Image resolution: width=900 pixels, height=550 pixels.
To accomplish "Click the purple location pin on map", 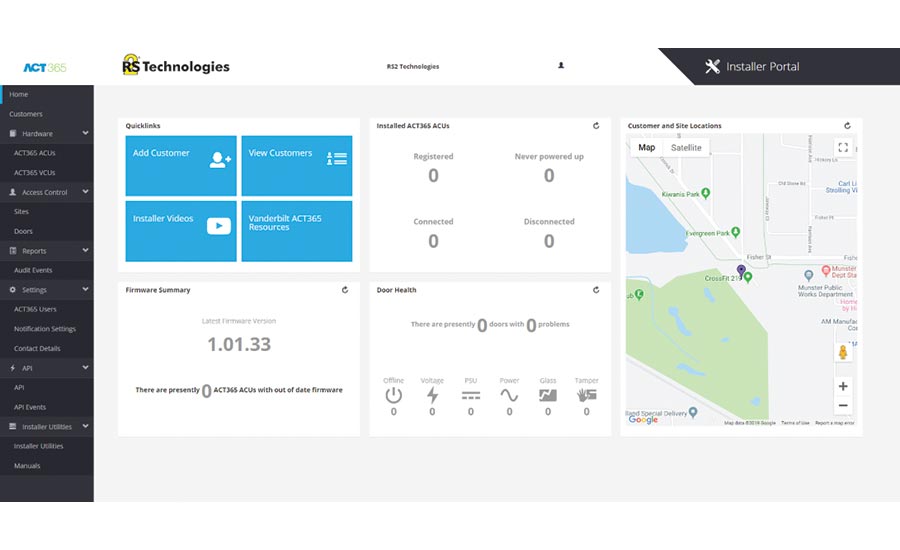I will click(741, 270).
